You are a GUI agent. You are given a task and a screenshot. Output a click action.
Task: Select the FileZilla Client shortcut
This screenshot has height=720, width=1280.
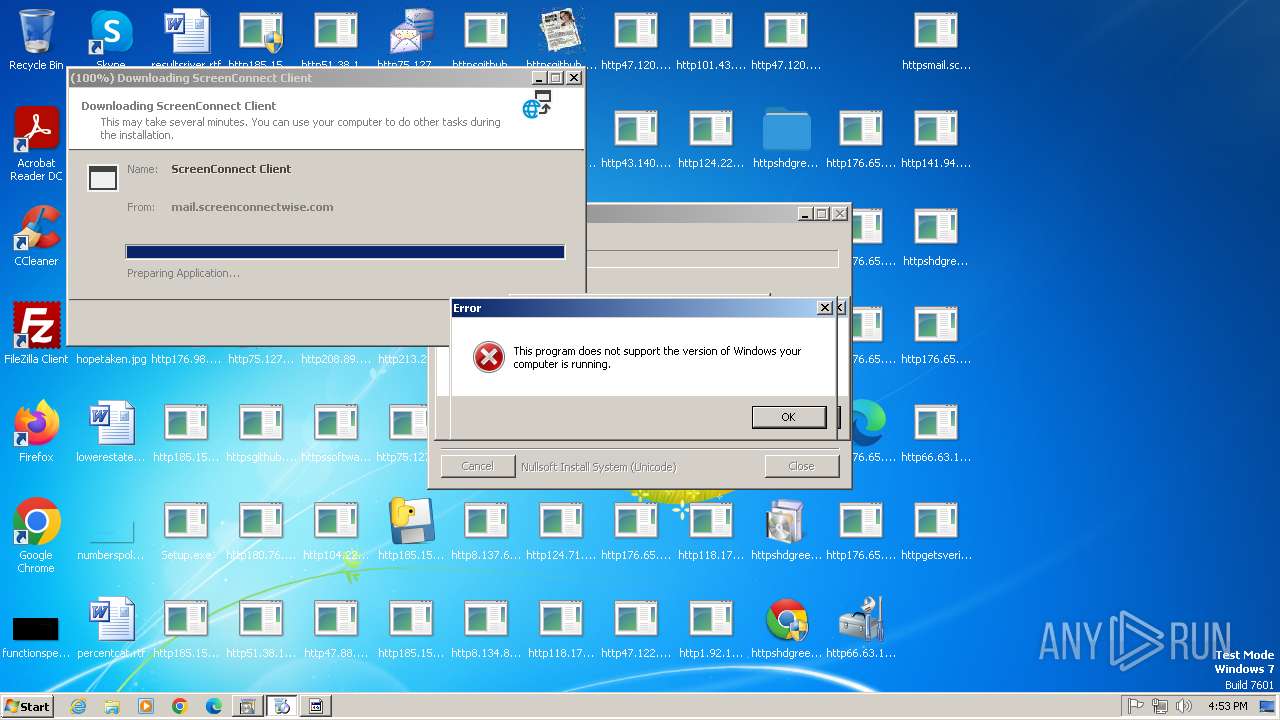pos(36,334)
